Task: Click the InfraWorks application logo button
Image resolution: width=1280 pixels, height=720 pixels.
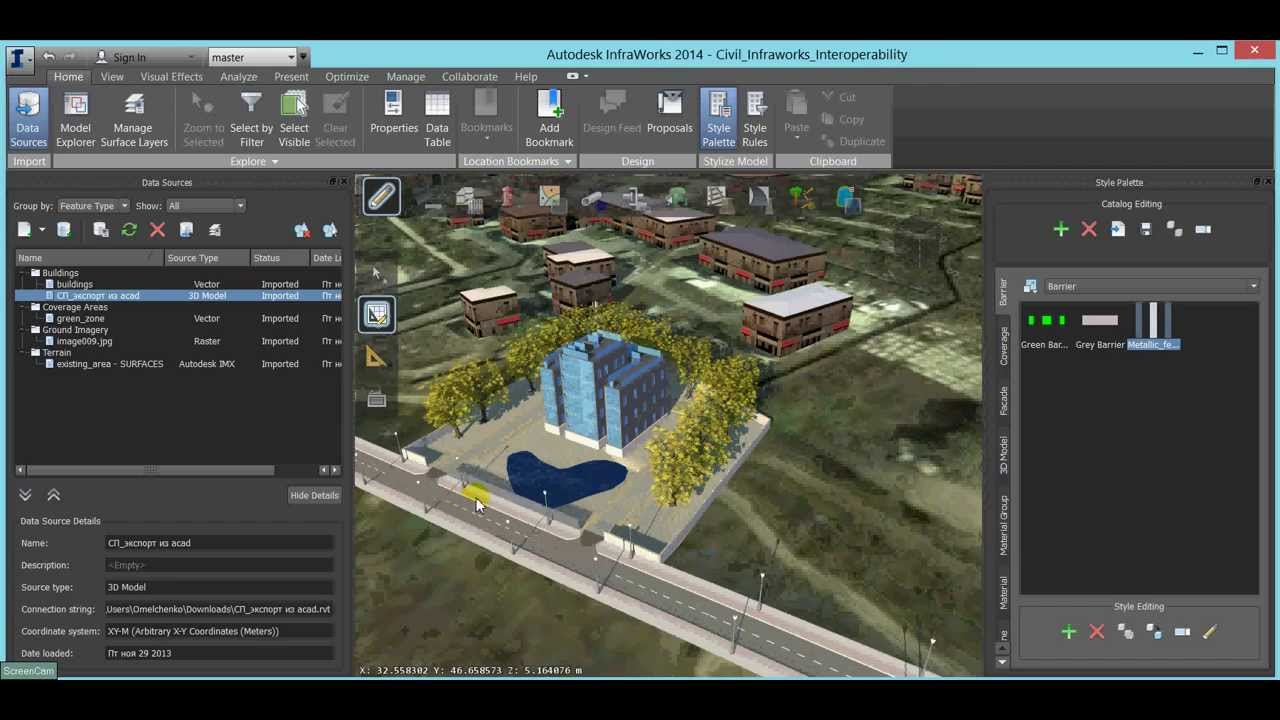Action: (x=18, y=57)
